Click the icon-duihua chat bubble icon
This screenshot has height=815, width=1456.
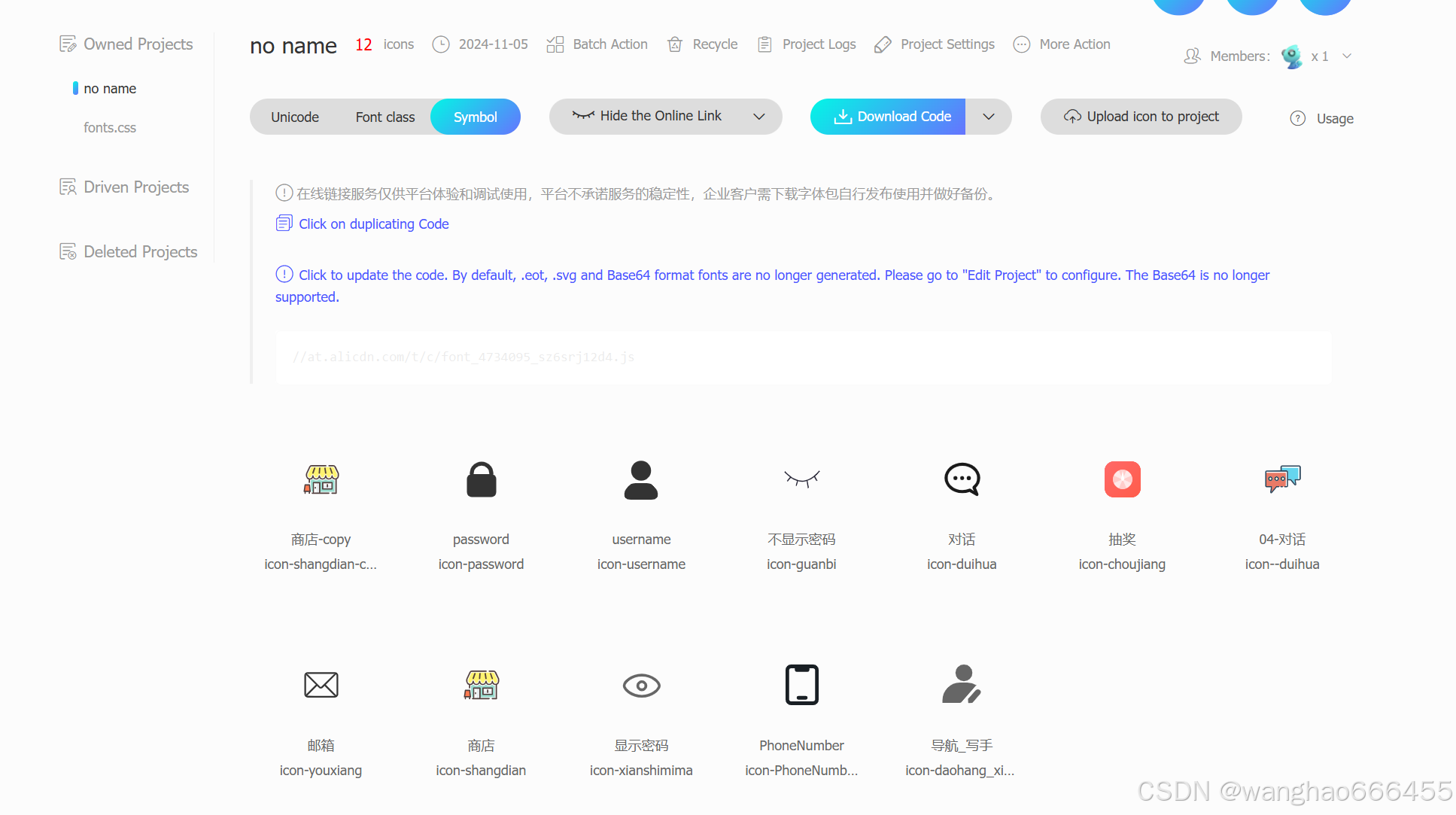(x=962, y=479)
